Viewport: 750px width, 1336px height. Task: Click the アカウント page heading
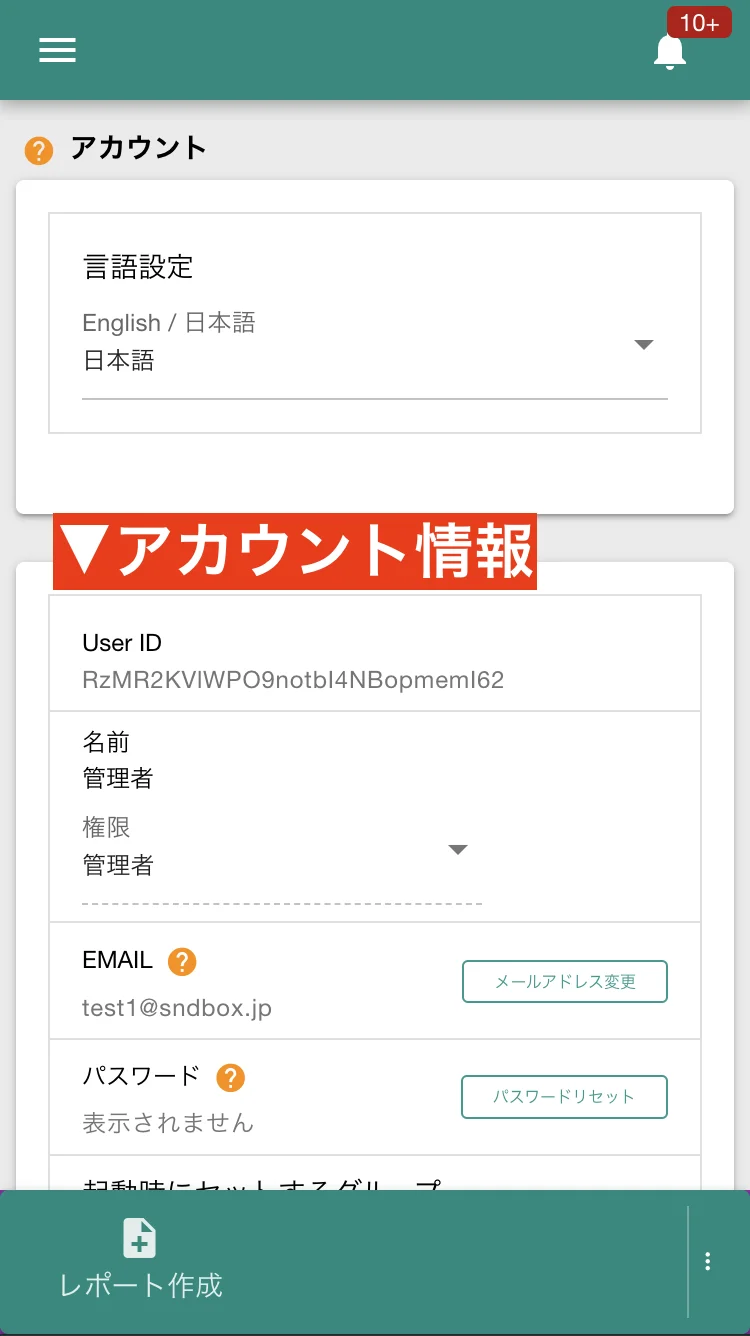(138, 148)
